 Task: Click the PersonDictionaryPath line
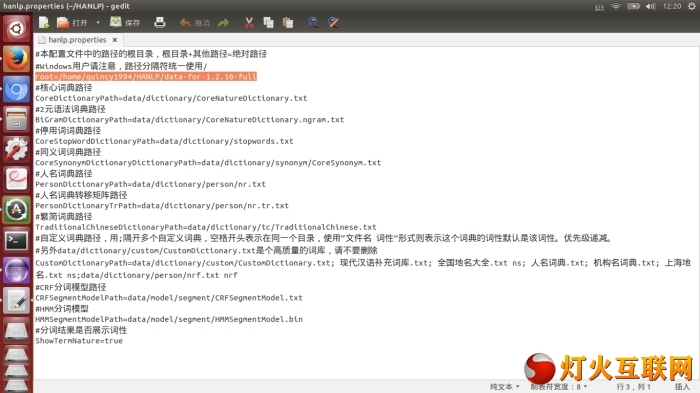tap(150, 184)
